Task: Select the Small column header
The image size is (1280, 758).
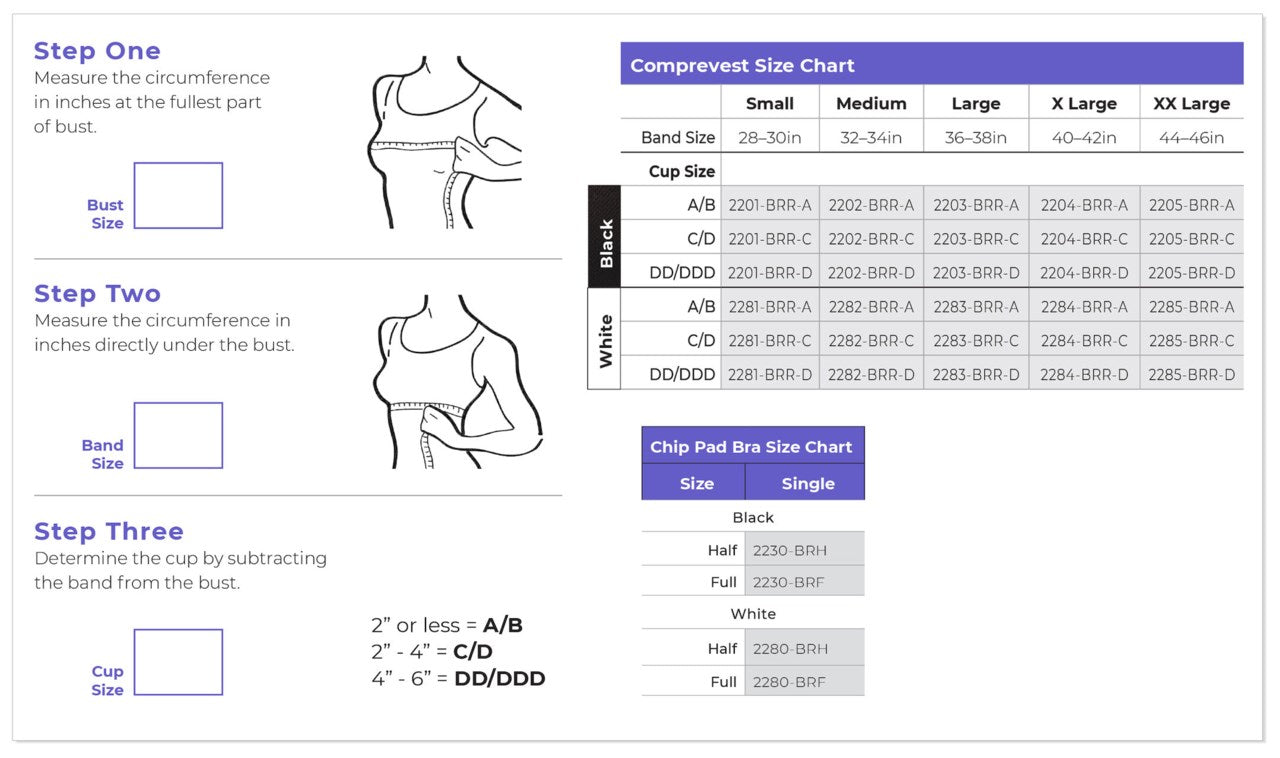Action: [770, 104]
